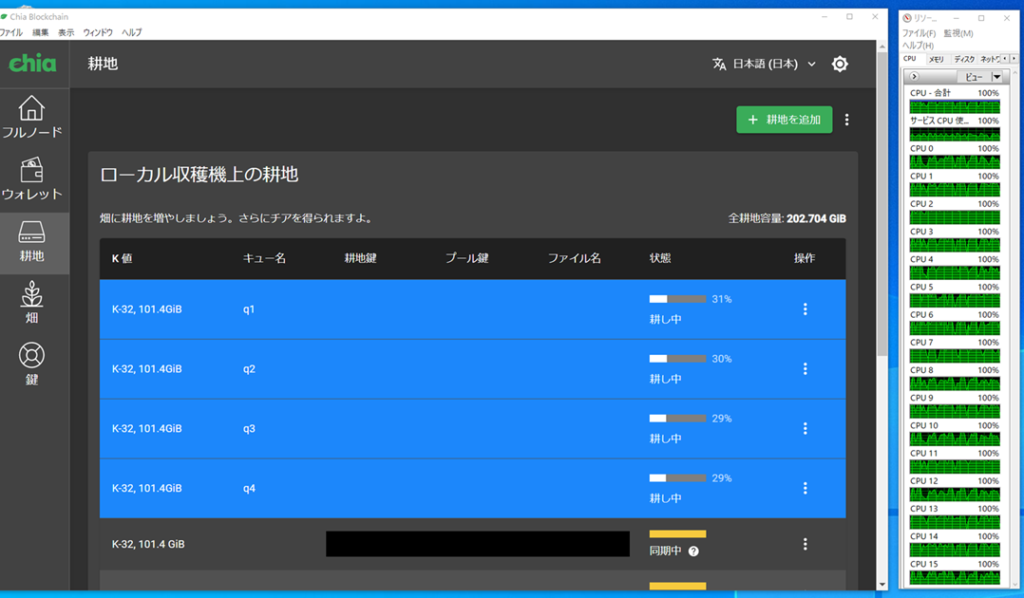Viewport: 1024px width, 598px height.
Task: Click the 全耕地容量 202.704 GiB text
Action: (x=787, y=219)
